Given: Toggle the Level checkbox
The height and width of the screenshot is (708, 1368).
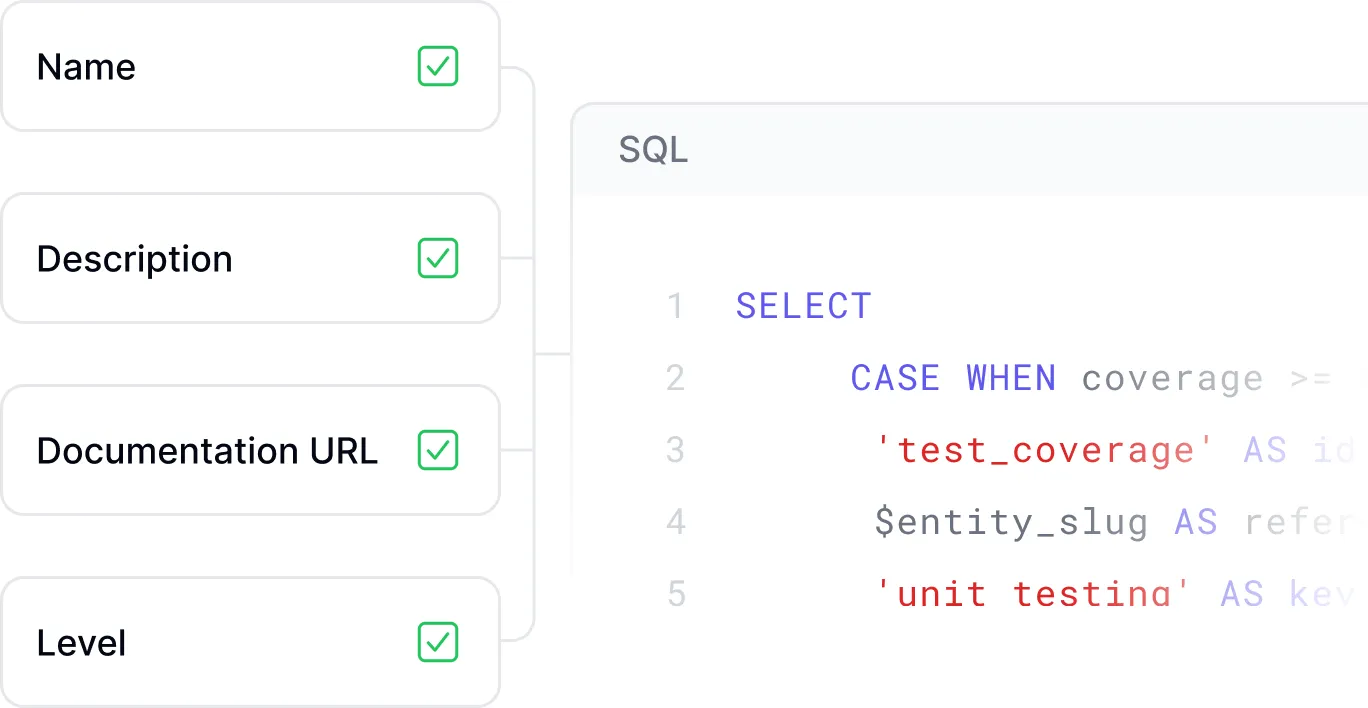Looking at the screenshot, I should (437, 643).
